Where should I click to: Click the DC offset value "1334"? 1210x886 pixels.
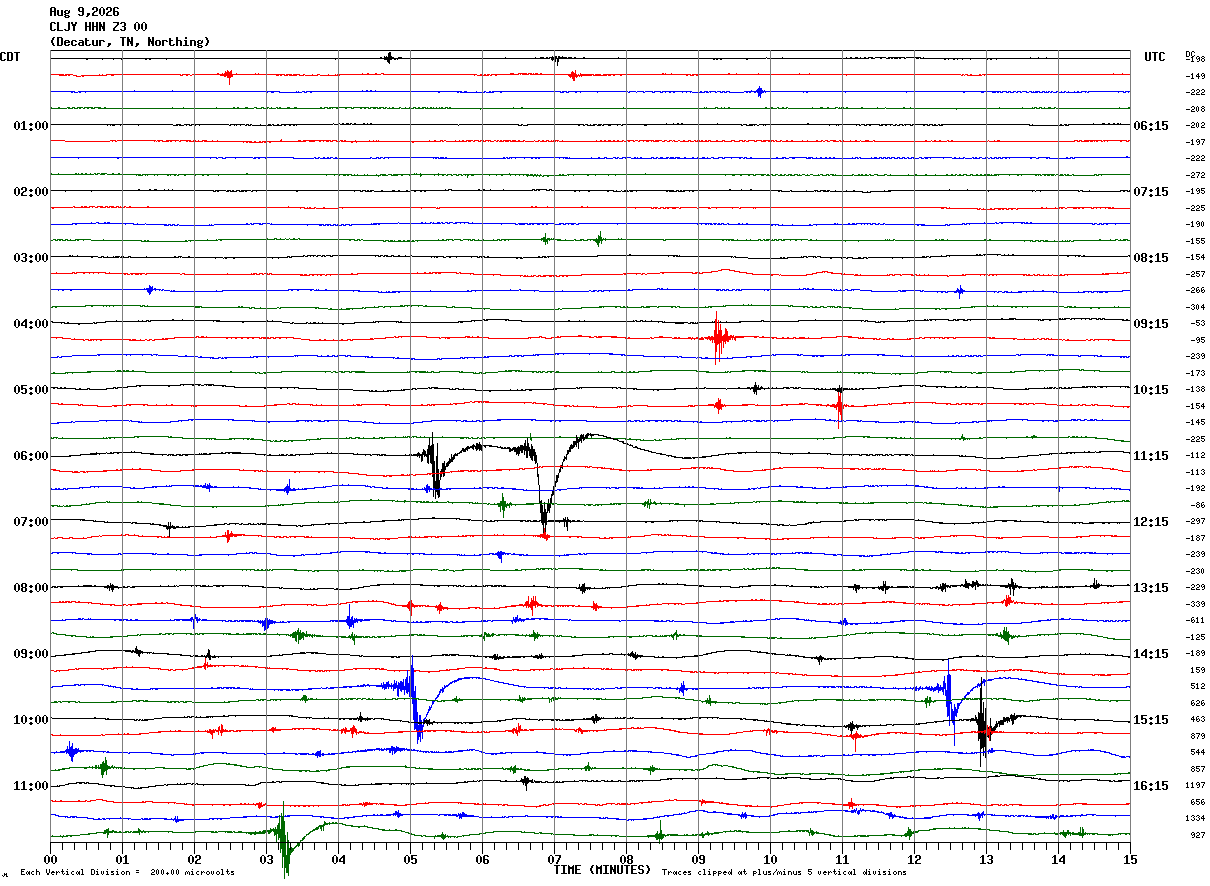tap(1195, 819)
